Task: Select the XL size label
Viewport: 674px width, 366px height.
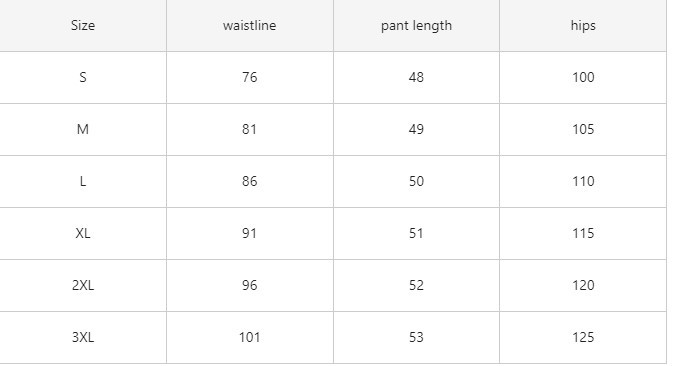Action: (83, 234)
